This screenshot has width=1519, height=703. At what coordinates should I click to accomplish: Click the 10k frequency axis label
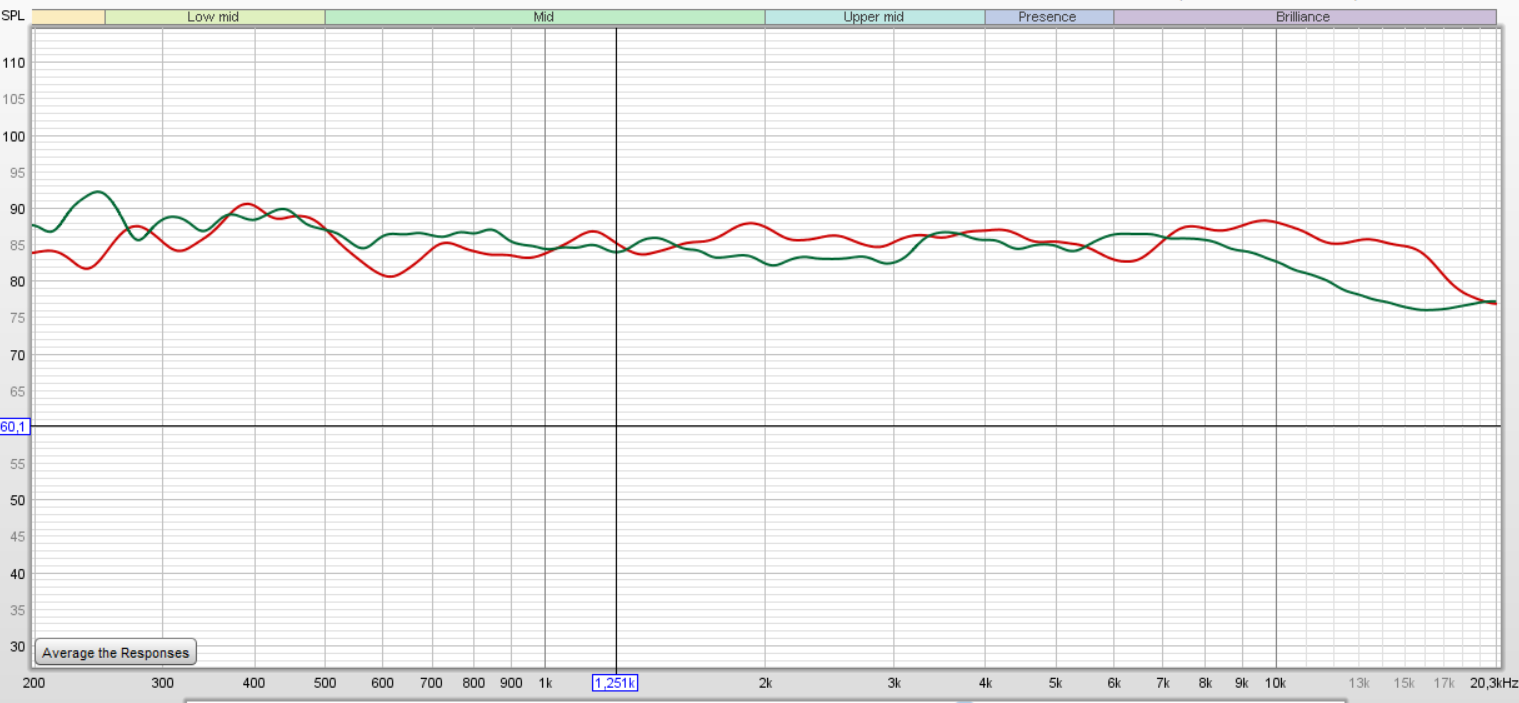click(x=1275, y=683)
